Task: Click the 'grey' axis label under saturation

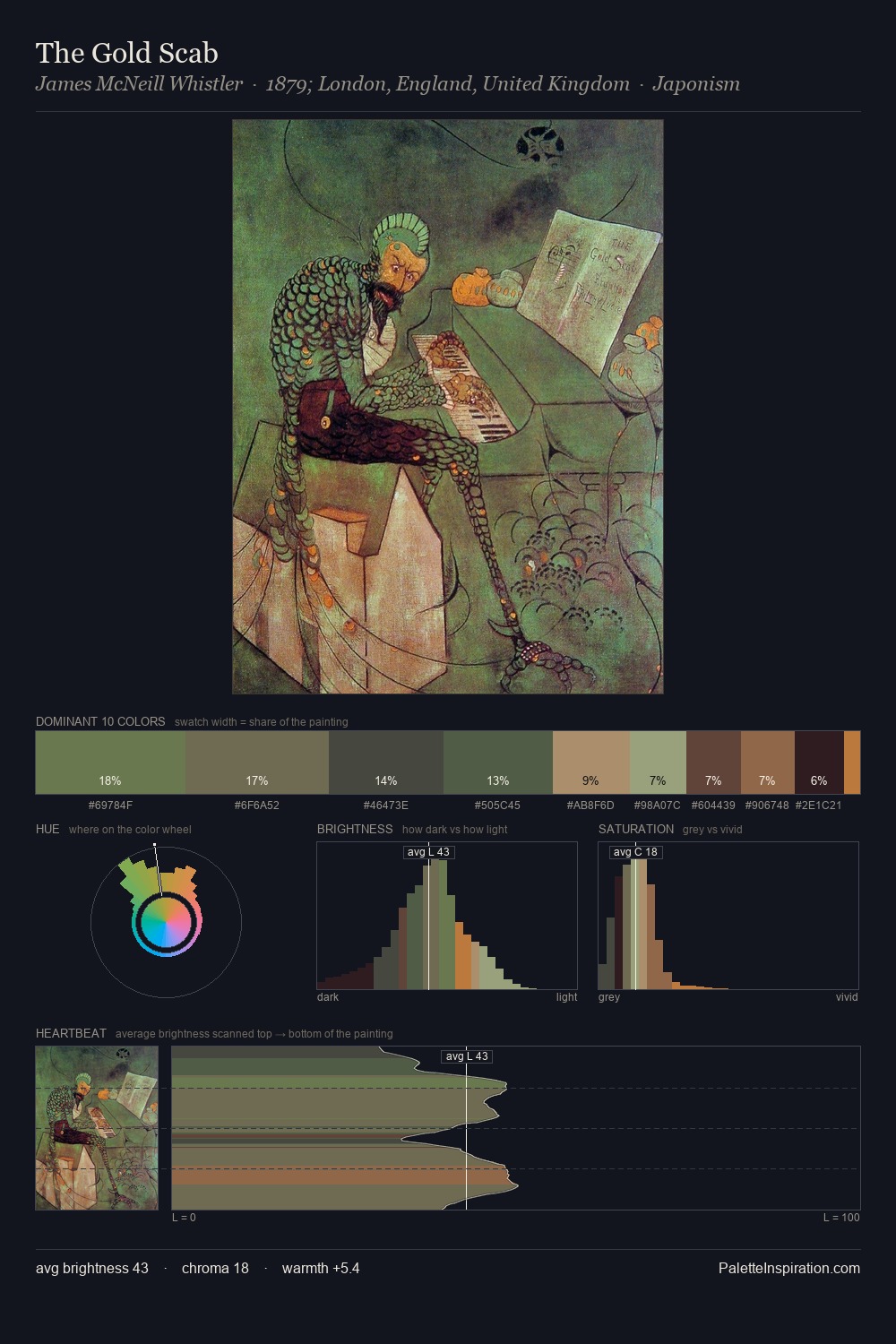Action: tap(609, 997)
